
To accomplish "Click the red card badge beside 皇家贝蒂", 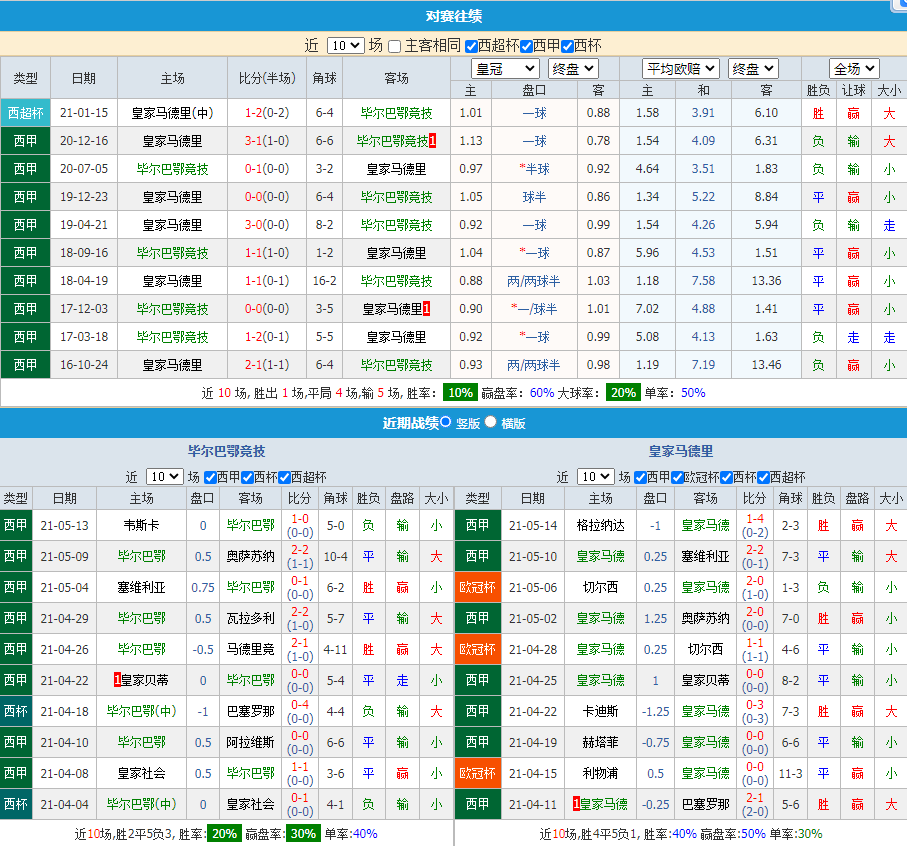I will click(117, 680).
